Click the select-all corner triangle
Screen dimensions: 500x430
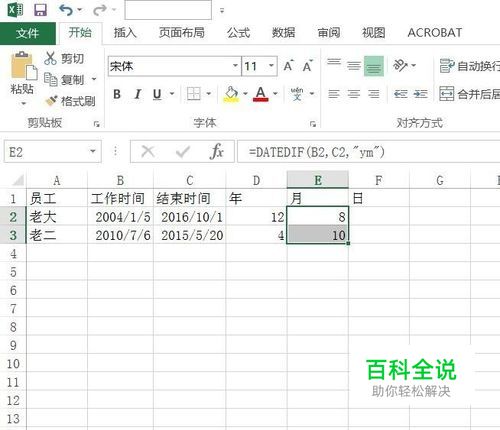(18, 180)
